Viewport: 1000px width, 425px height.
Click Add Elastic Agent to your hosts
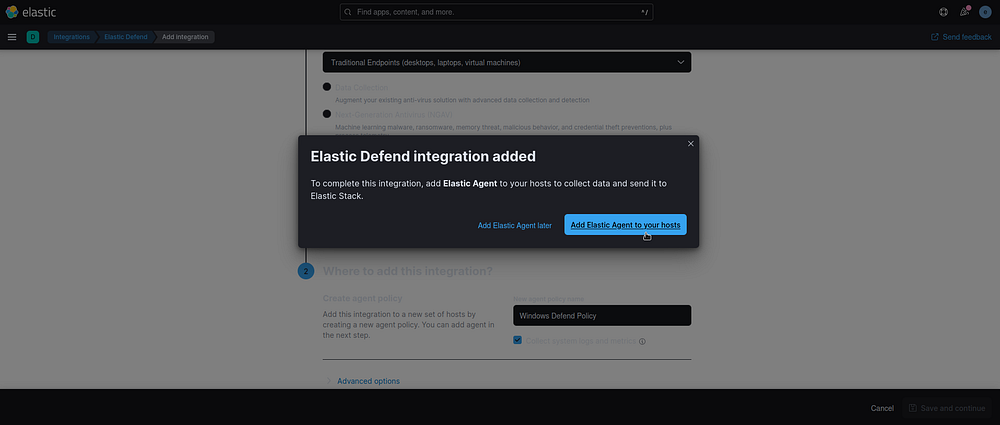[625, 225]
